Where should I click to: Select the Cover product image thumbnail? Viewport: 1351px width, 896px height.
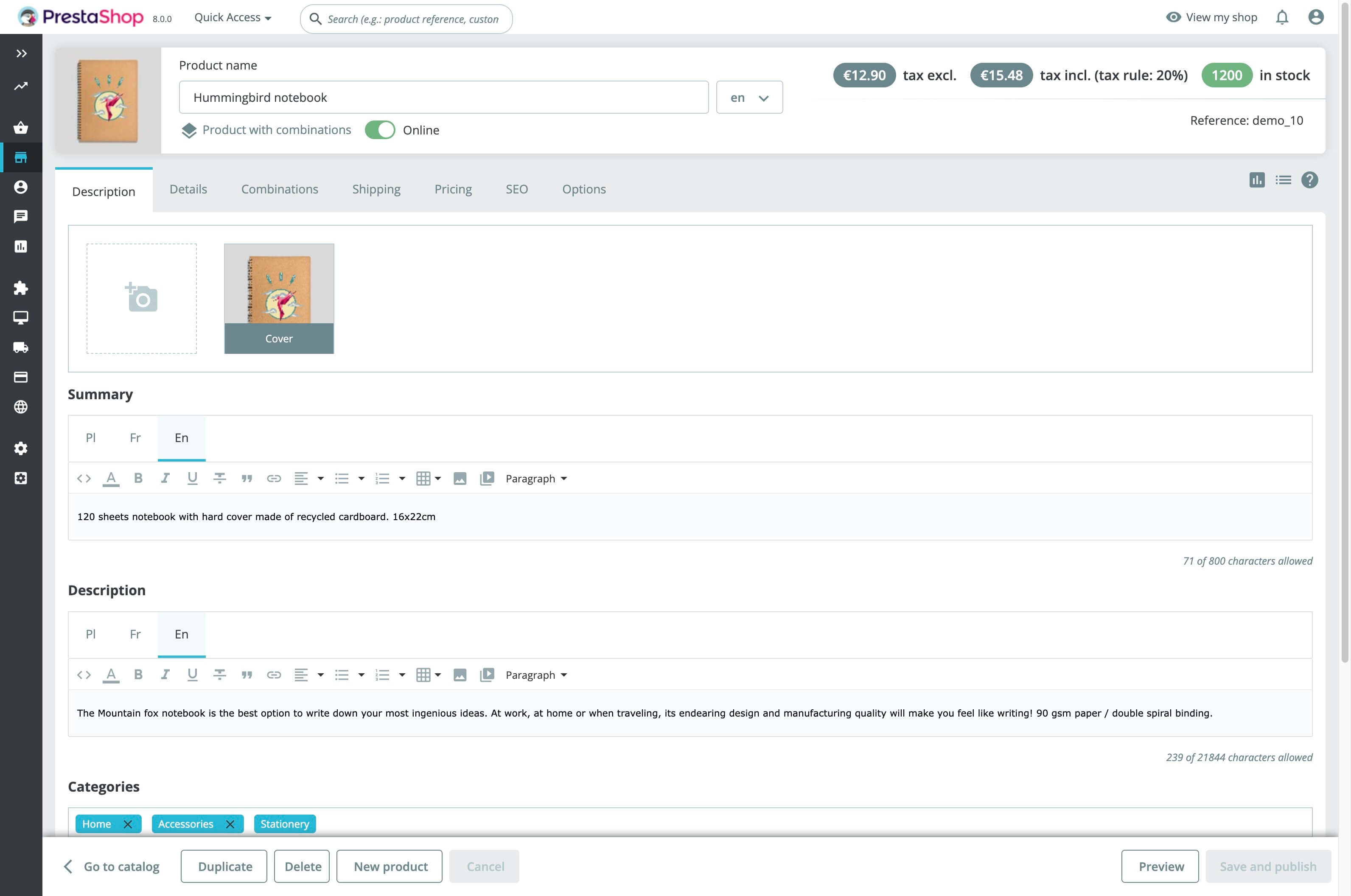click(x=279, y=298)
